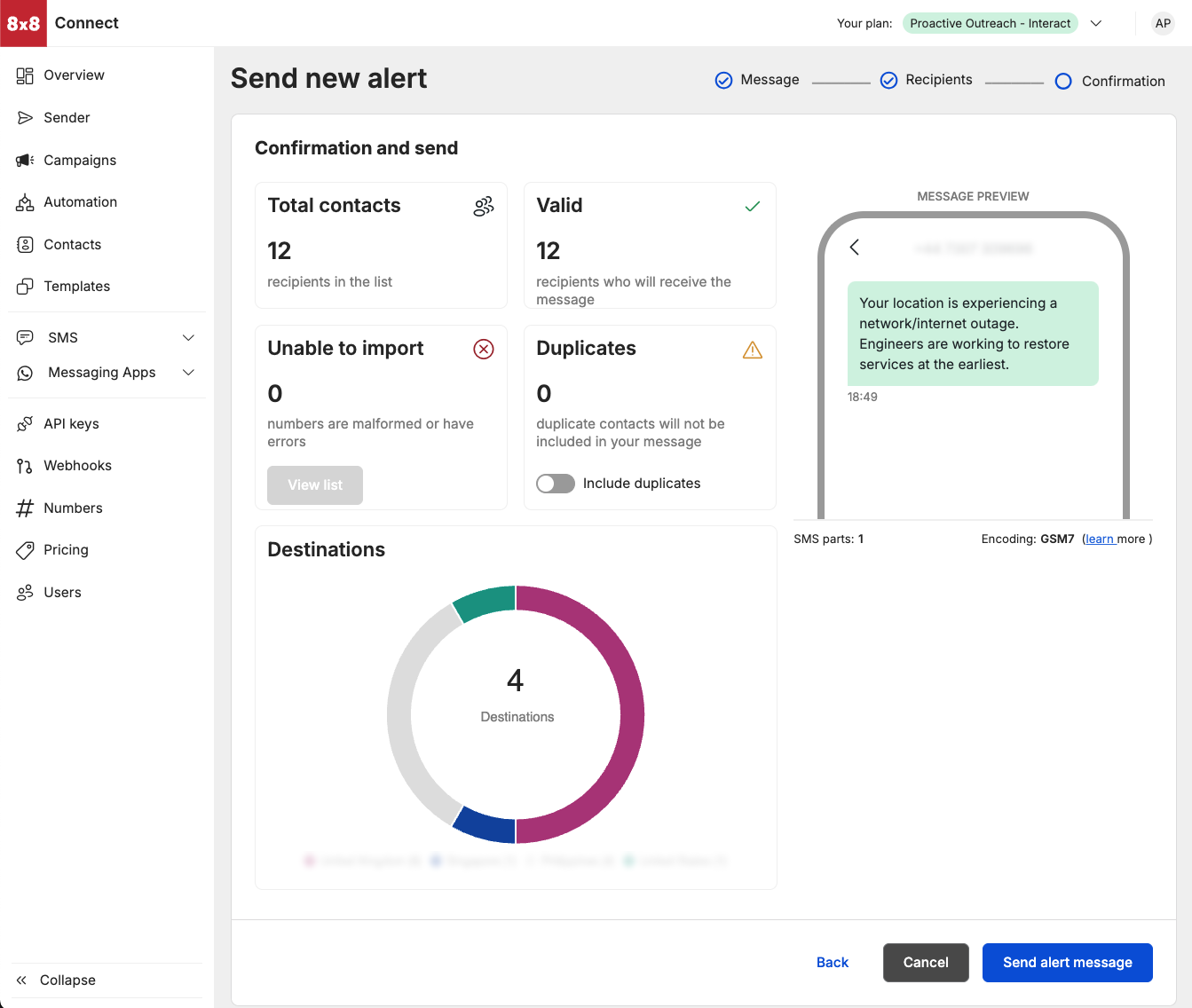This screenshot has width=1192, height=1008.
Task: Open Overview from the sidebar
Action: coord(74,75)
